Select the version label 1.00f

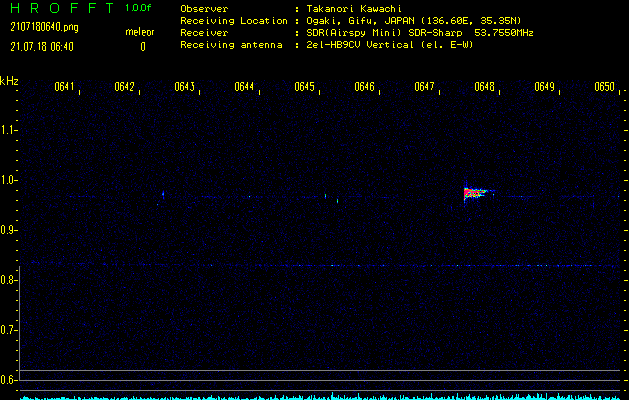(x=138, y=8)
